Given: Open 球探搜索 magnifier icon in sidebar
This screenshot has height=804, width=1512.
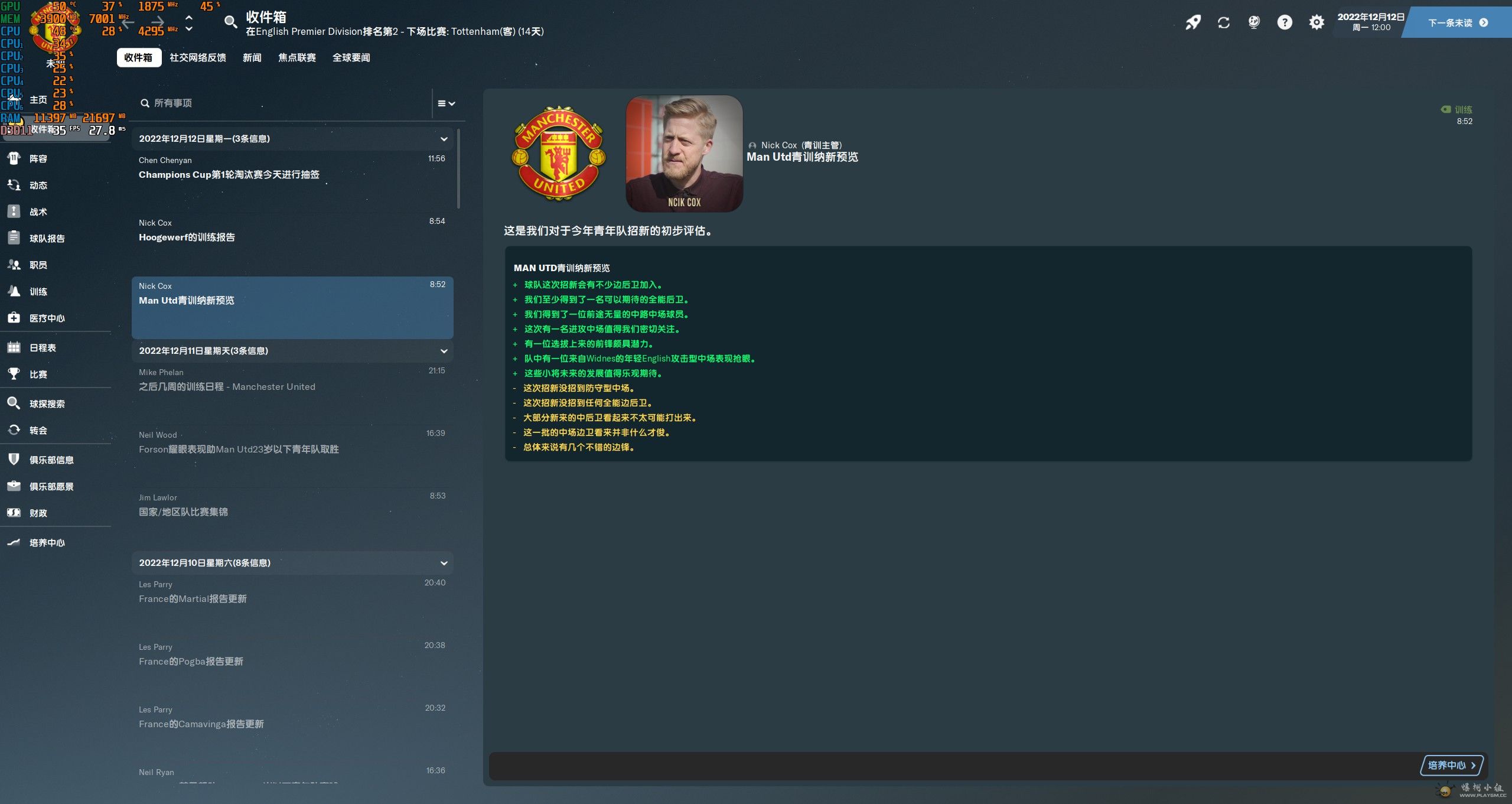Looking at the screenshot, I should pos(14,403).
